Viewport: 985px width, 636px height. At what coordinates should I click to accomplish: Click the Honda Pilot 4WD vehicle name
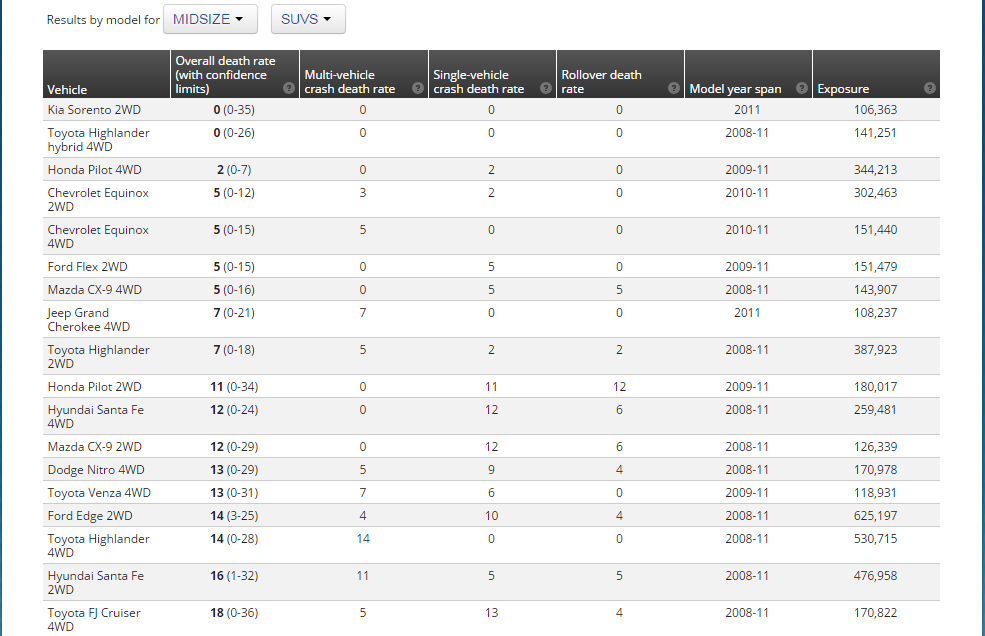click(94, 170)
